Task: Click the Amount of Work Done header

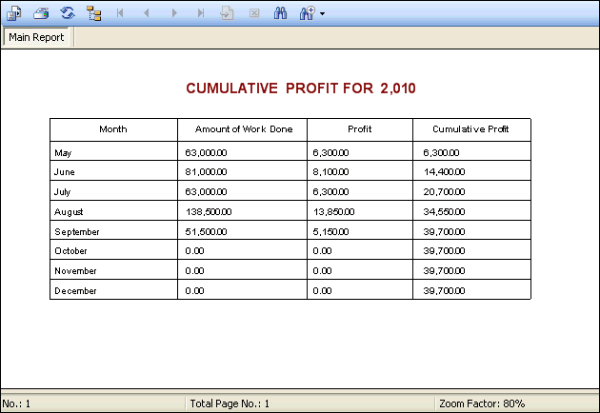Action: point(242,129)
